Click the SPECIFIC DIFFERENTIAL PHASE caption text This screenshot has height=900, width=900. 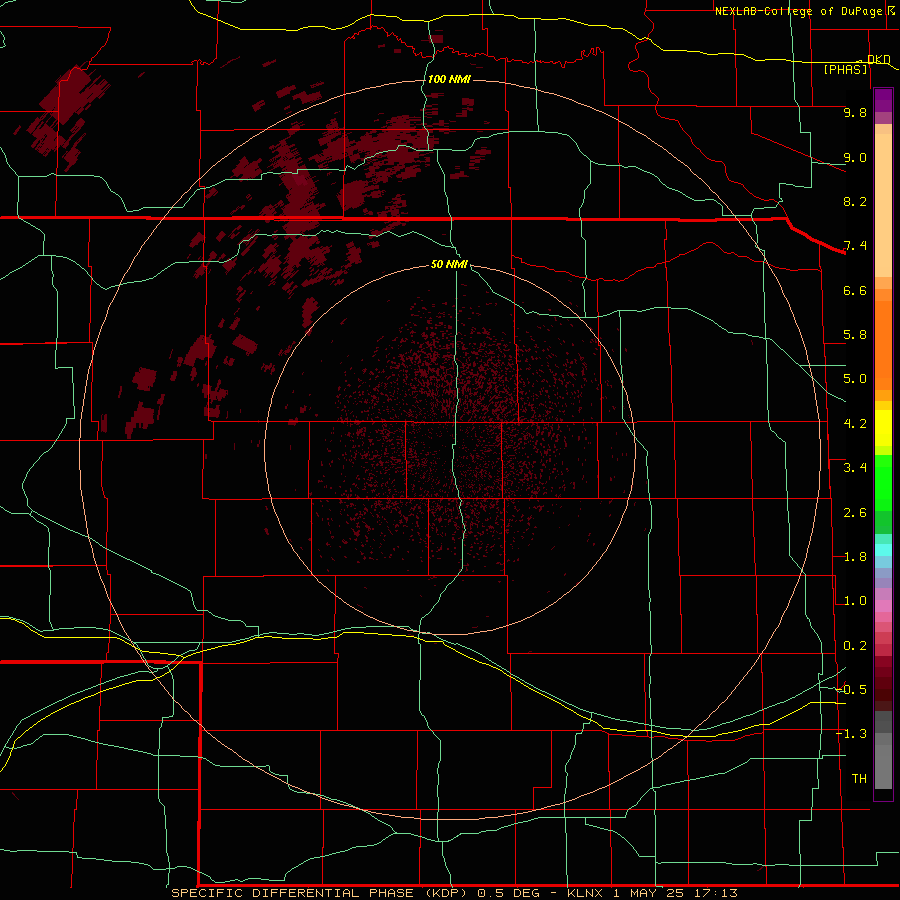tap(292, 893)
